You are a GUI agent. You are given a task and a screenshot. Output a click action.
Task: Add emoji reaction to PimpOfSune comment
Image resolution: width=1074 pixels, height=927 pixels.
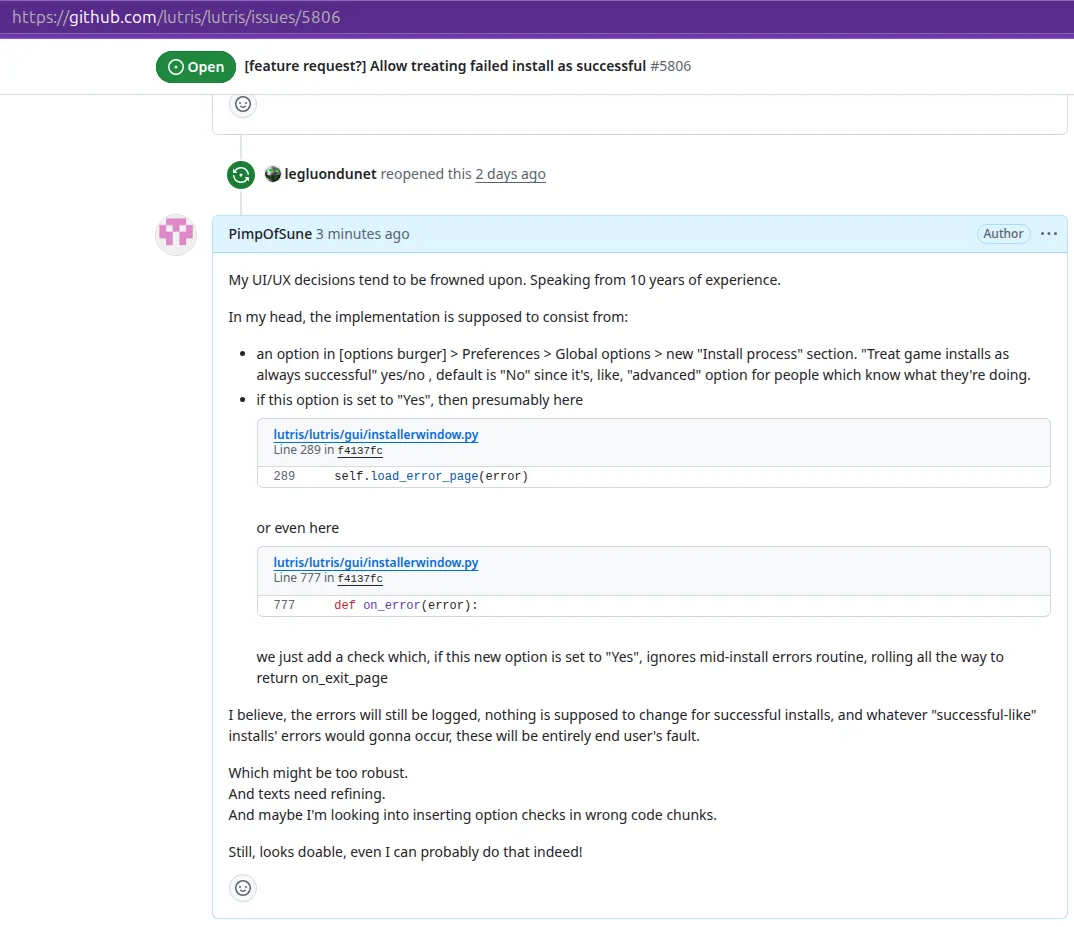(x=243, y=888)
